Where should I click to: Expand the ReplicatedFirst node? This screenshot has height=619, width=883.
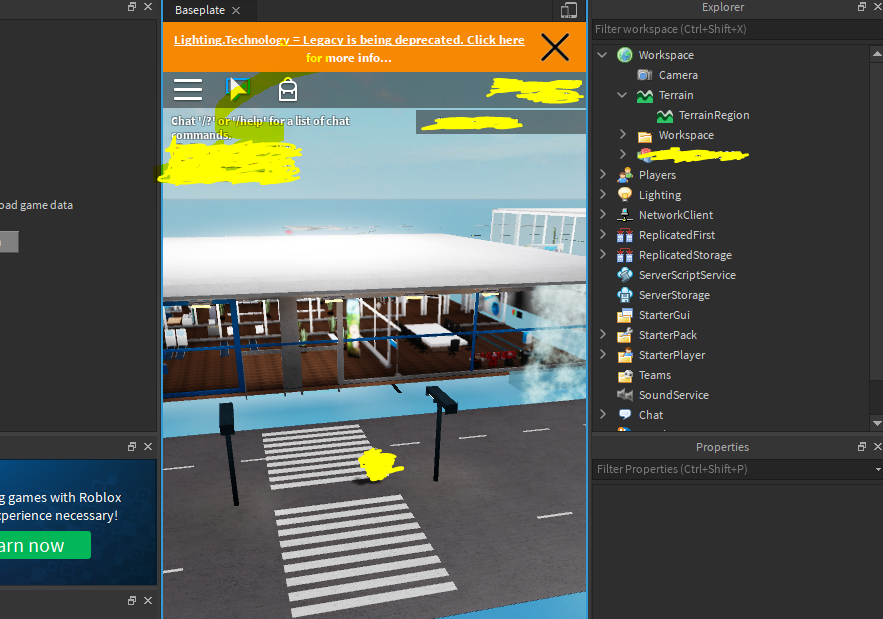[x=603, y=234]
